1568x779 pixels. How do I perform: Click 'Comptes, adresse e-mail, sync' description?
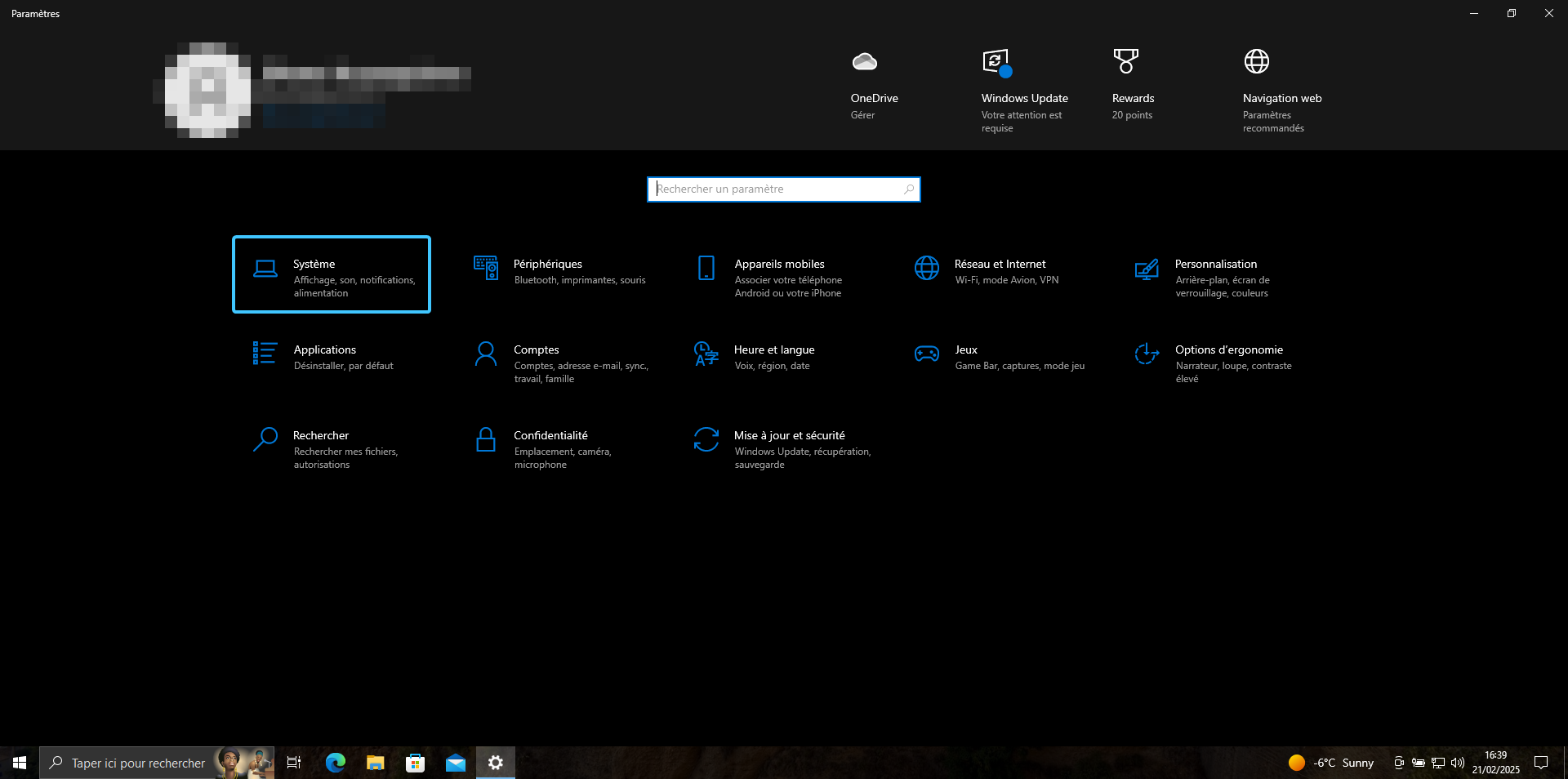click(x=581, y=372)
